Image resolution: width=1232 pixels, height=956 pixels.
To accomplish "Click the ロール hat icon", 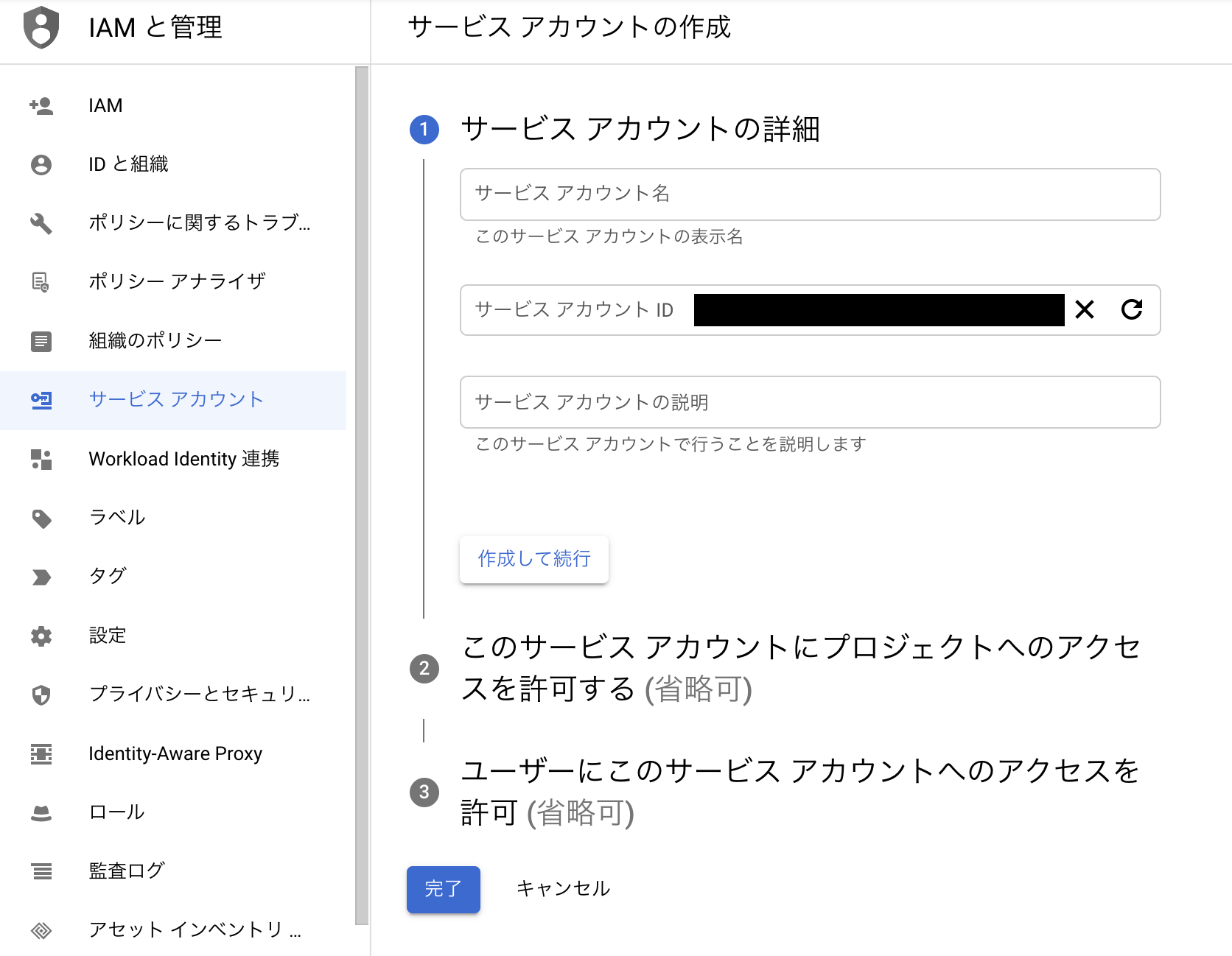I will [x=41, y=812].
